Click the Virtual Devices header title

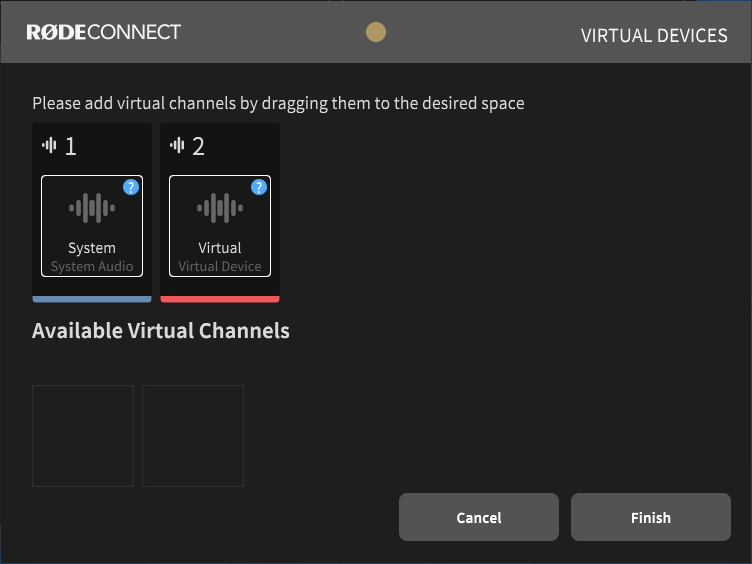[x=654, y=36]
